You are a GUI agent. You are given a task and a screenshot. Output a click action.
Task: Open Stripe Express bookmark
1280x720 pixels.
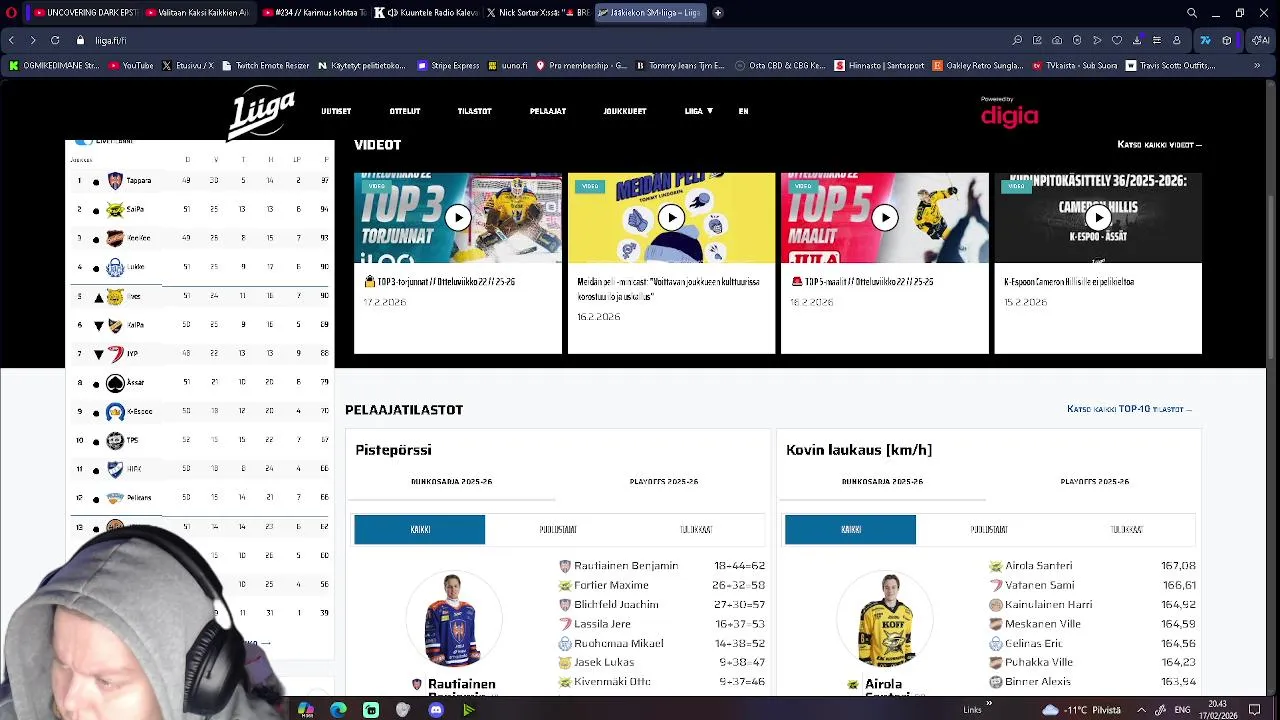pyautogui.click(x=448, y=66)
